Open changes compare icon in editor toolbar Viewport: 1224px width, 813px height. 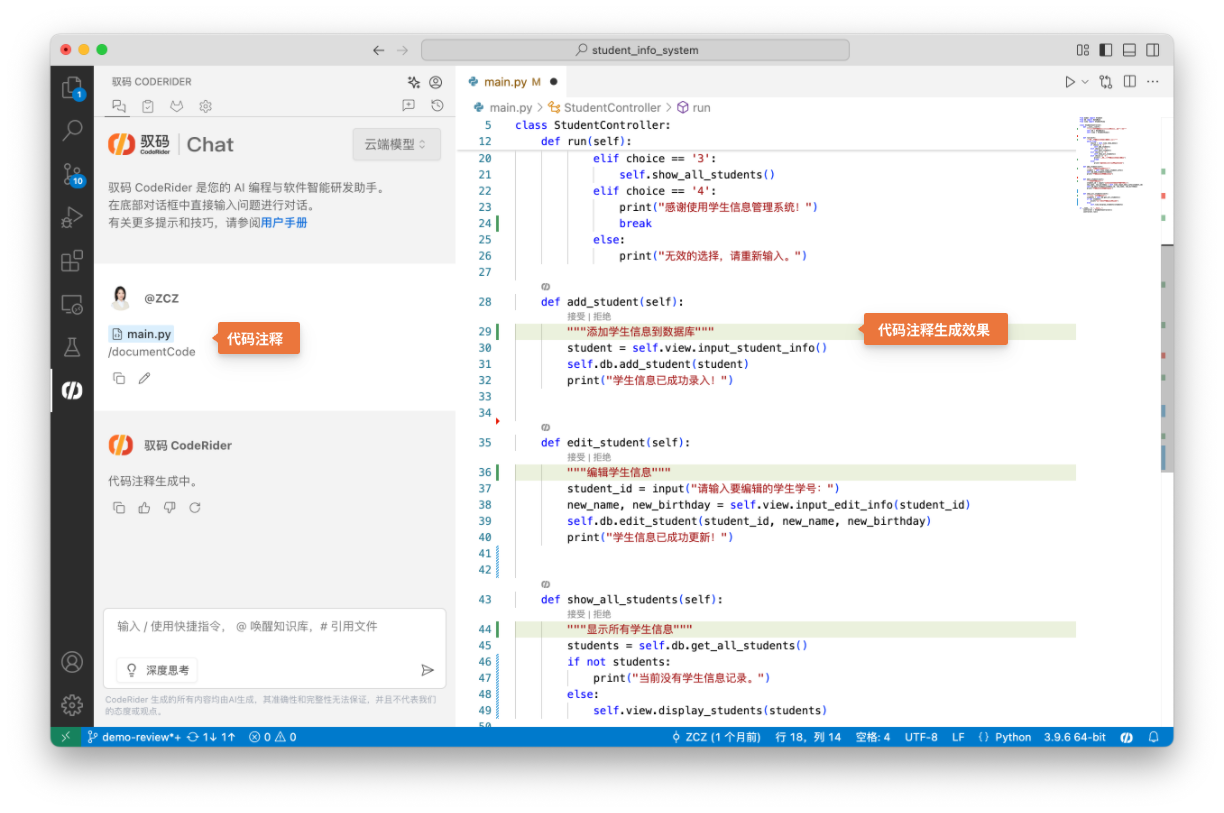(1106, 82)
